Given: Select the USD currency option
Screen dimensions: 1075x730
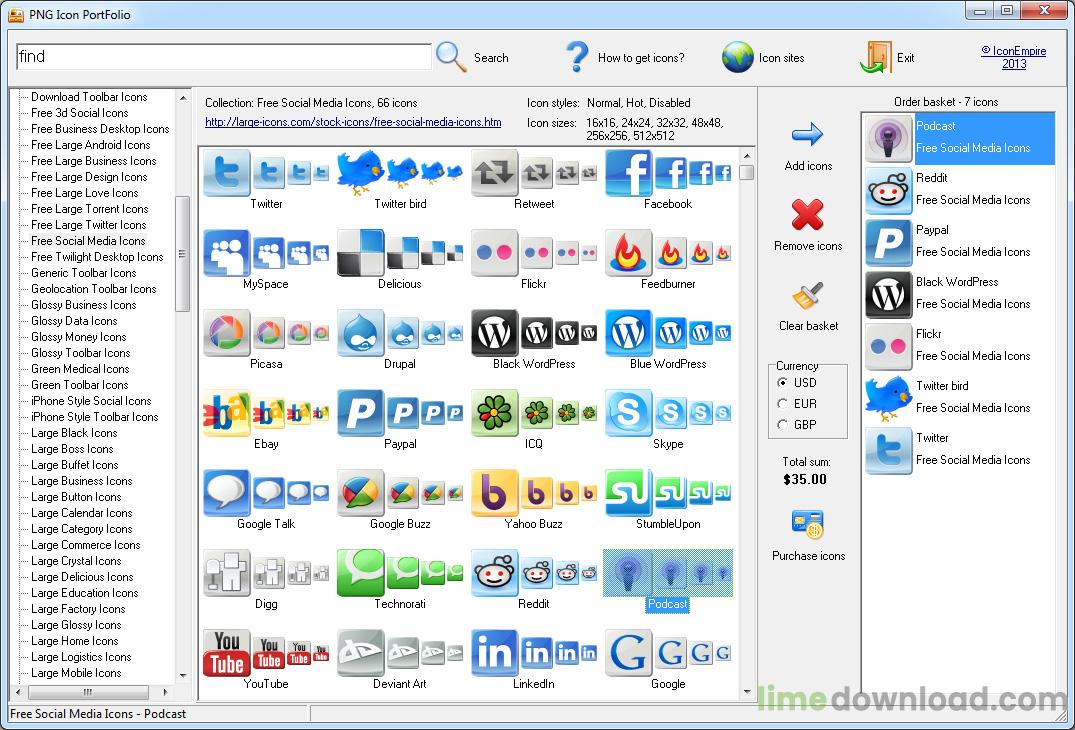Looking at the screenshot, I should (x=783, y=383).
